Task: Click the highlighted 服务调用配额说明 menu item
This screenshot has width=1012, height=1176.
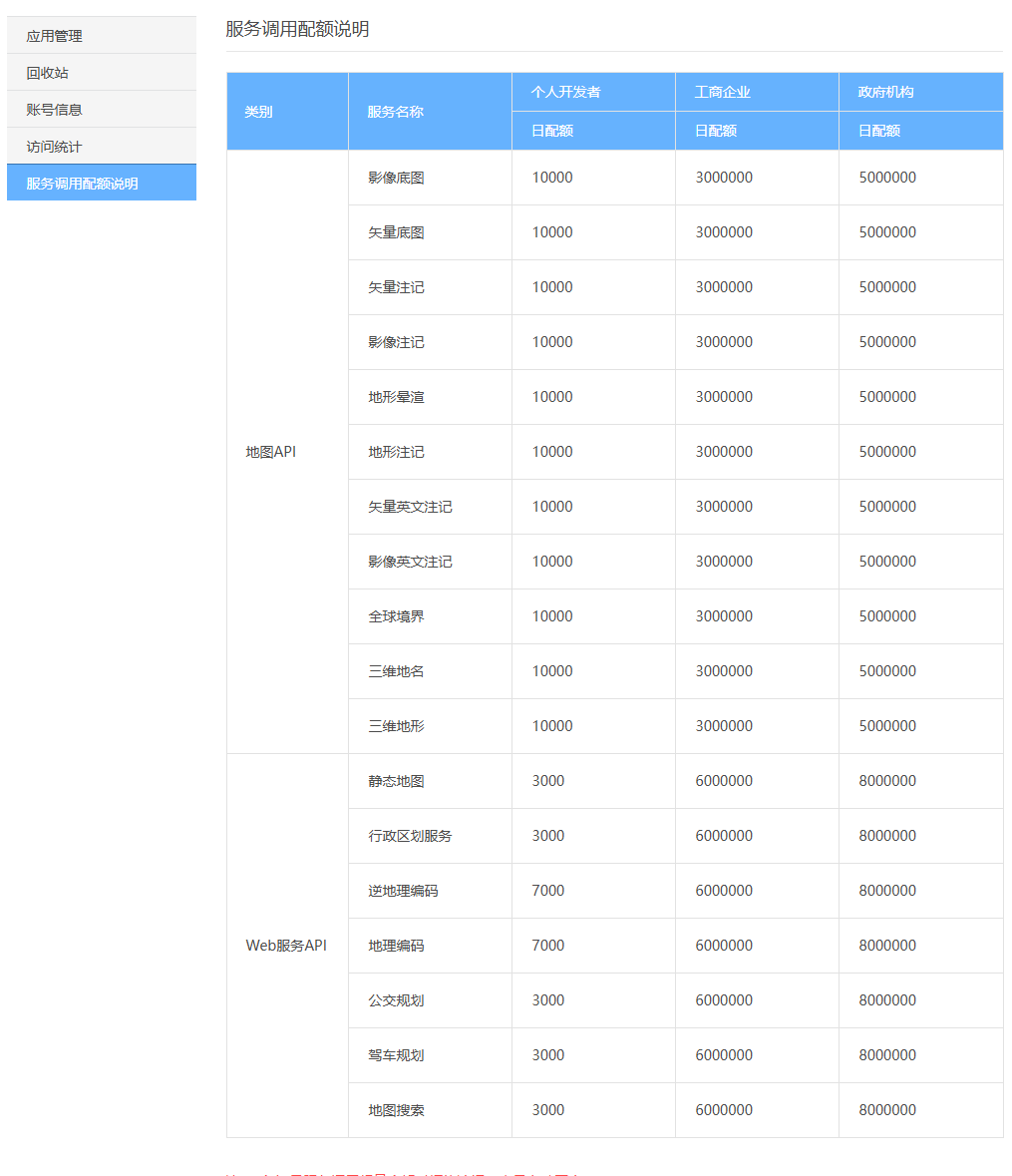Action: [x=83, y=184]
